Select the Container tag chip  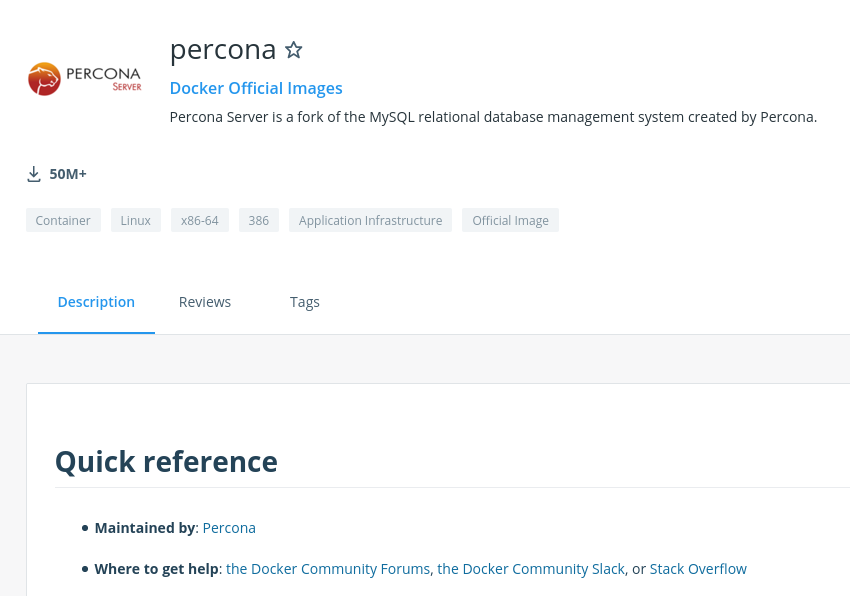click(x=63, y=220)
